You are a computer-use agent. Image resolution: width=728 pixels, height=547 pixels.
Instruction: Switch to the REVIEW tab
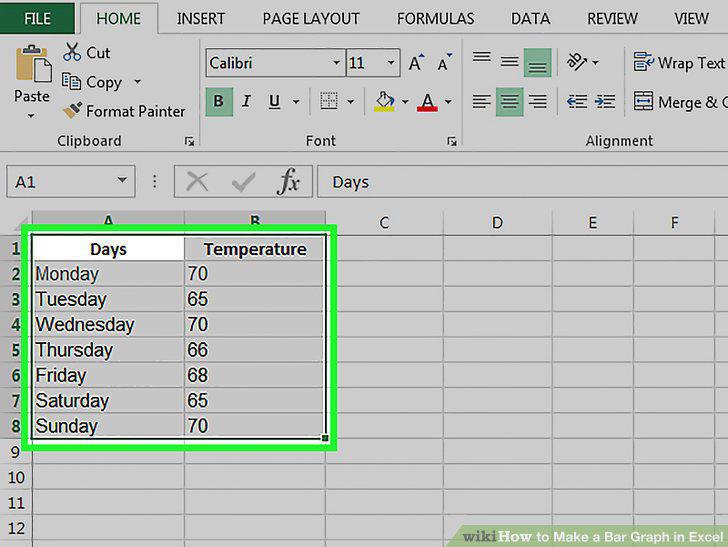click(612, 18)
